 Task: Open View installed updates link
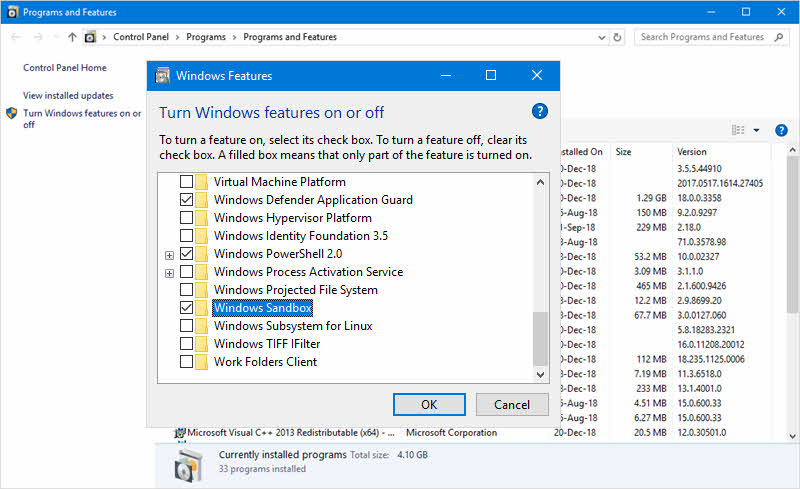point(68,95)
